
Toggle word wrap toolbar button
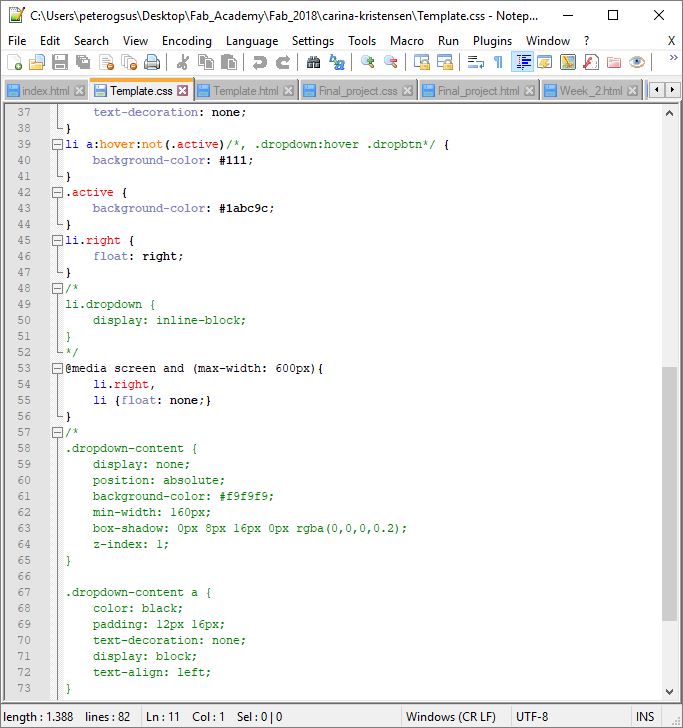(475, 62)
